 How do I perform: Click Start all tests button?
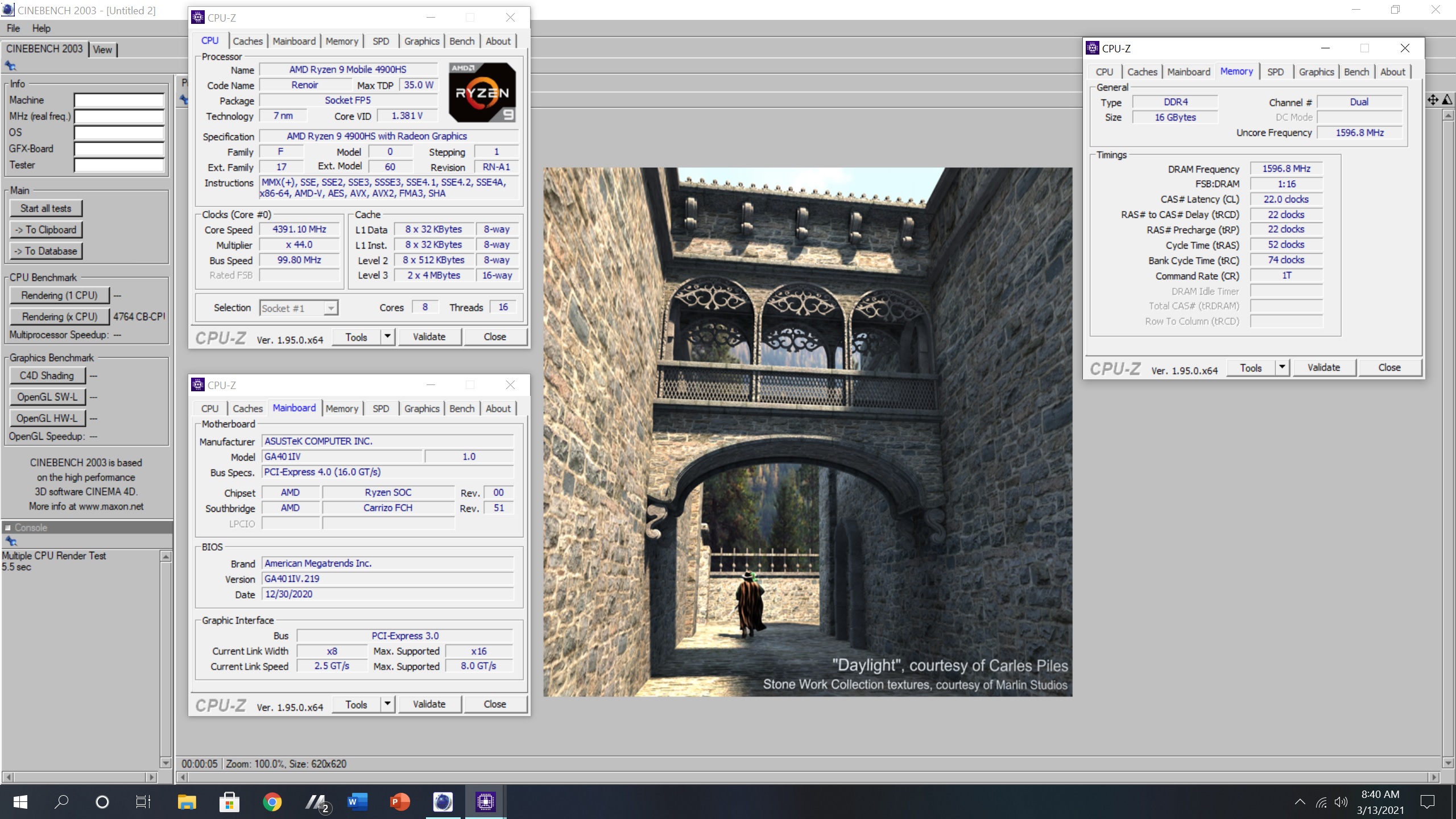[x=46, y=208]
